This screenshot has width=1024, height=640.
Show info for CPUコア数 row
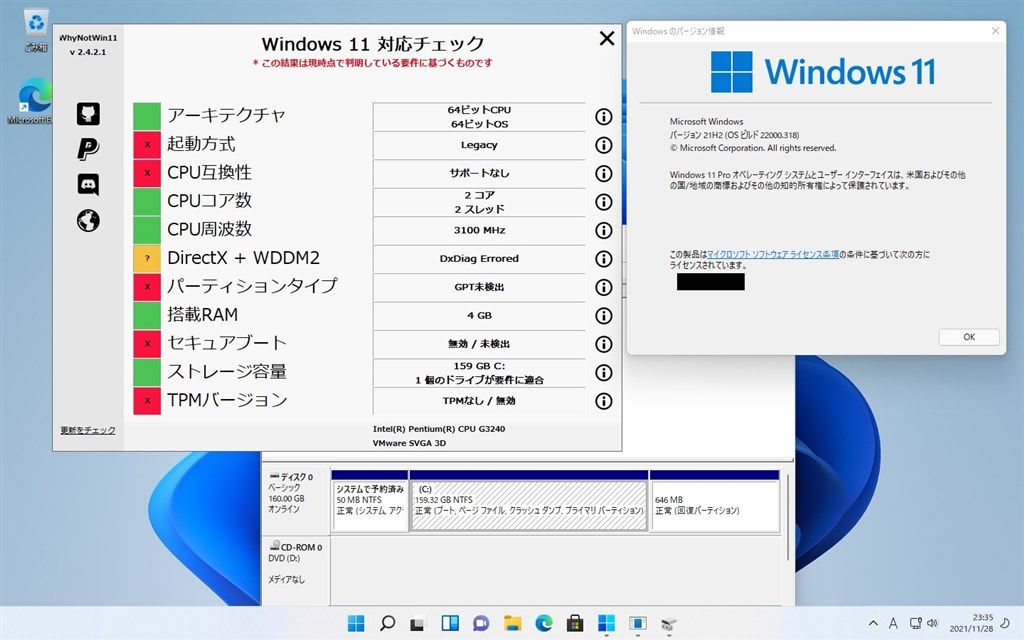coord(603,202)
